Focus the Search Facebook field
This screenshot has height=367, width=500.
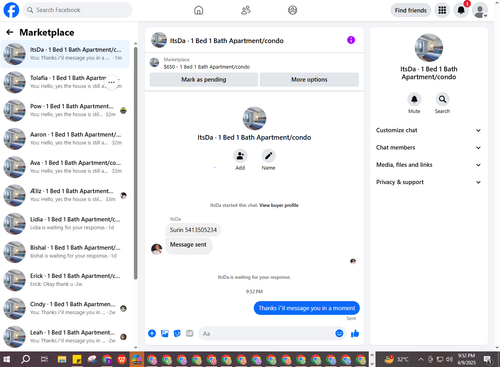(77, 10)
